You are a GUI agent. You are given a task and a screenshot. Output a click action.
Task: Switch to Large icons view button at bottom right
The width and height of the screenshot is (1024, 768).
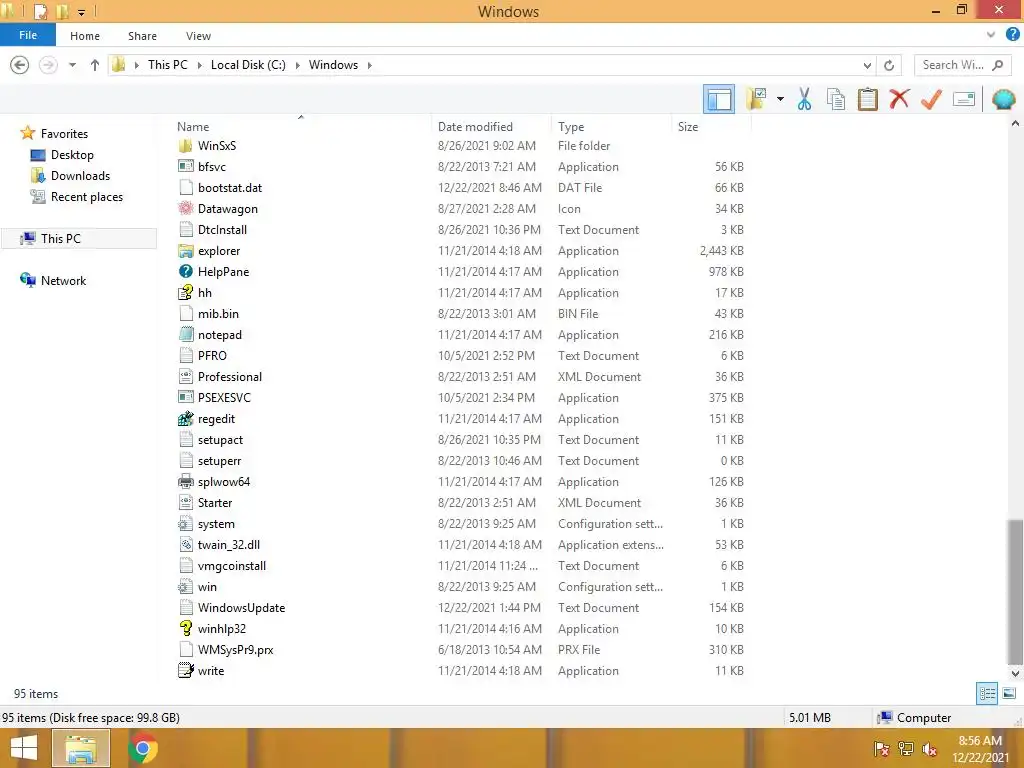1009,693
